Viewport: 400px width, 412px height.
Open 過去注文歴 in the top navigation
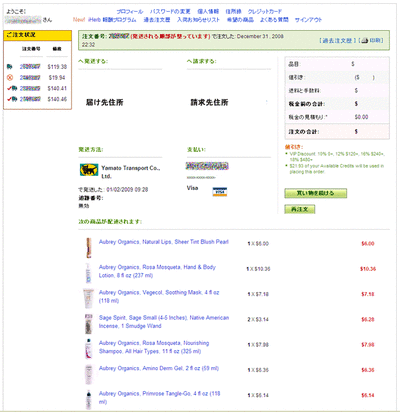[157, 20]
